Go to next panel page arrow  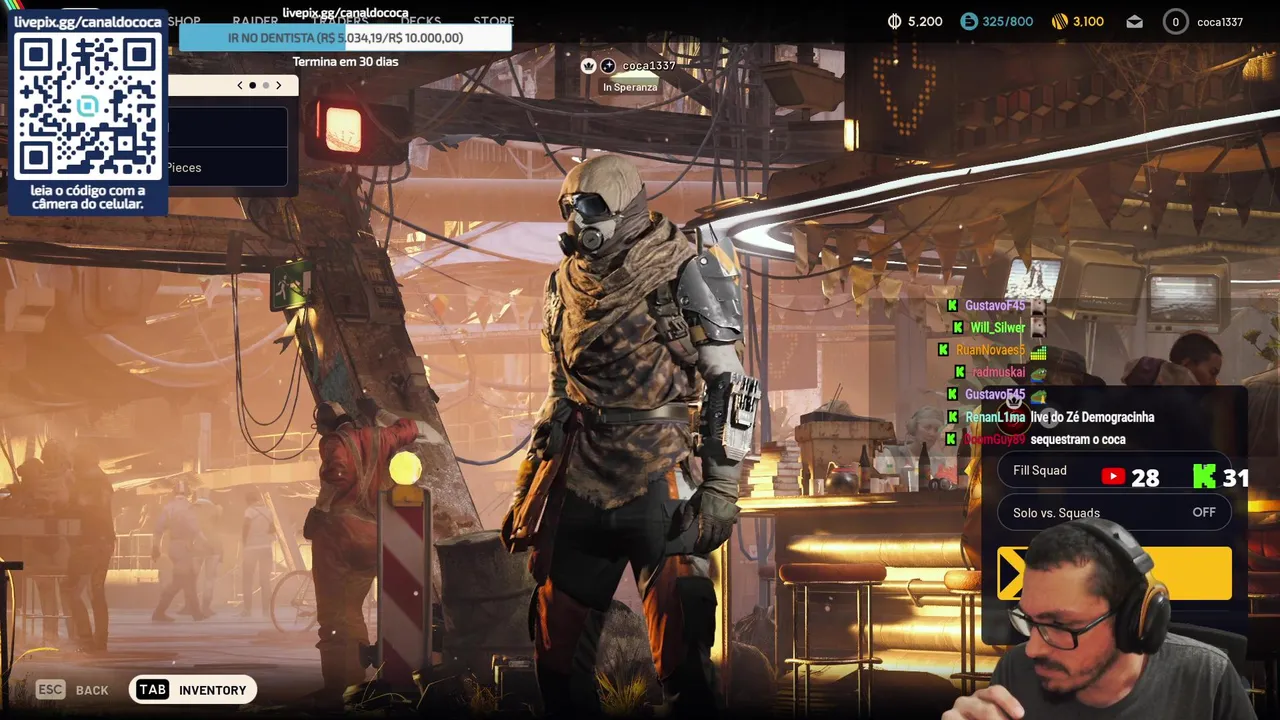pyautogui.click(x=278, y=85)
